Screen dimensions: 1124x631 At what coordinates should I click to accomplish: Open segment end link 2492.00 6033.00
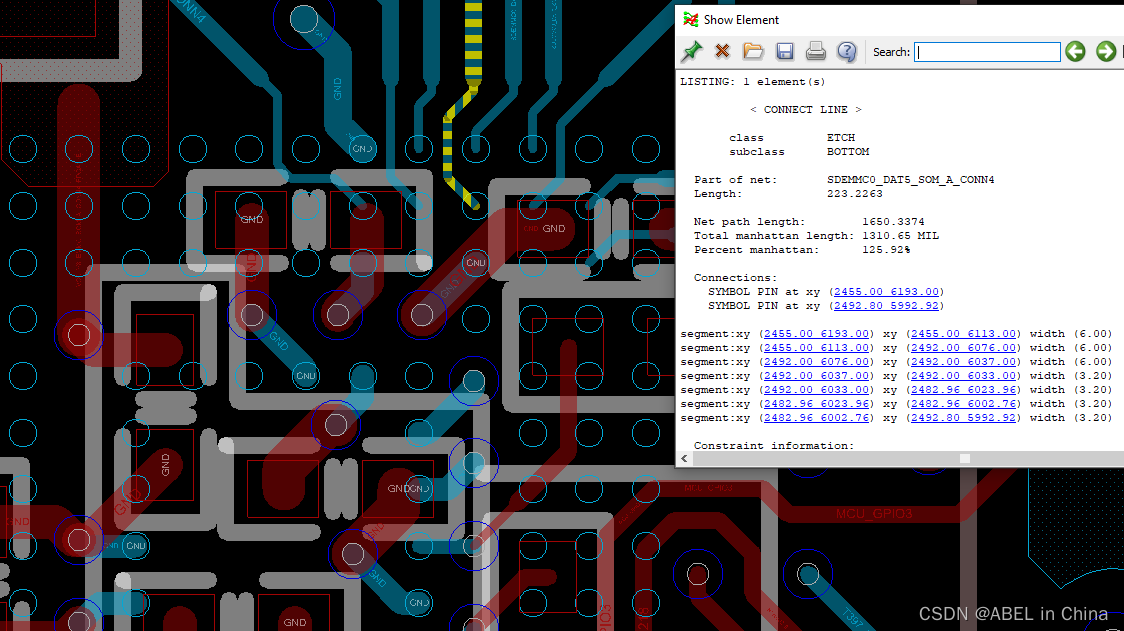(963, 376)
